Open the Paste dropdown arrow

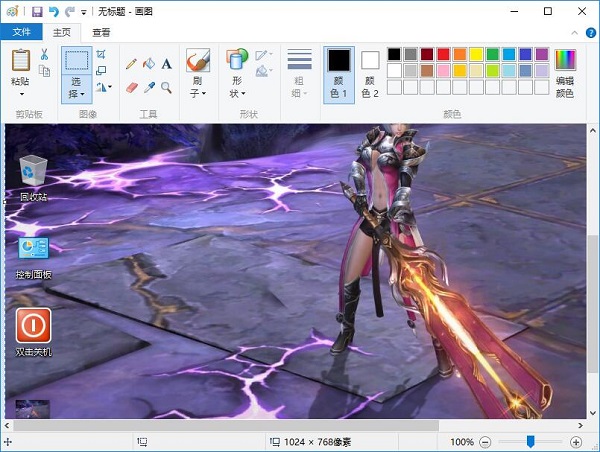click(20, 93)
